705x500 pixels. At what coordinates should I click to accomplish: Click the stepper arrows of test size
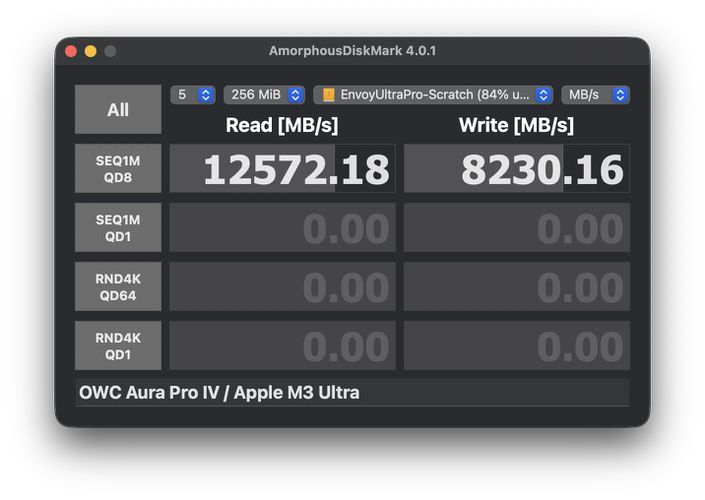point(295,95)
